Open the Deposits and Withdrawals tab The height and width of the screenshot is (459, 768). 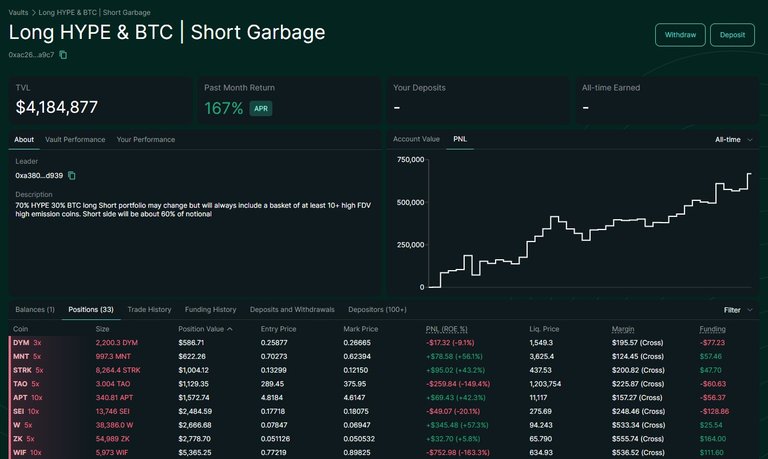pos(292,310)
